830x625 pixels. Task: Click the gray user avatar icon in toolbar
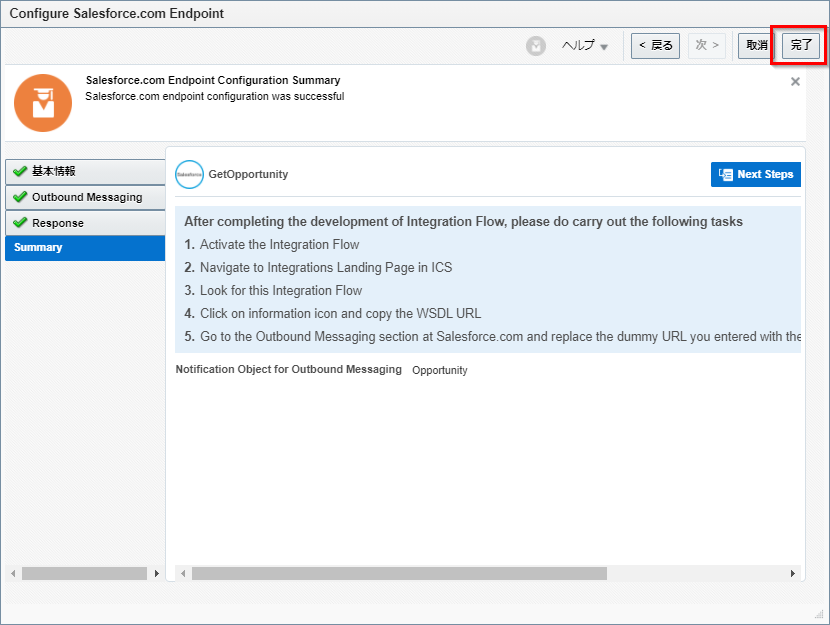[536, 46]
